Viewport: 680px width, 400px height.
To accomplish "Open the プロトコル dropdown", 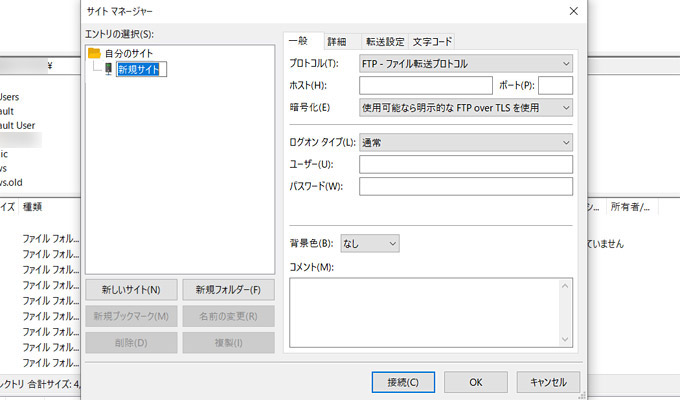I will 466,64.
